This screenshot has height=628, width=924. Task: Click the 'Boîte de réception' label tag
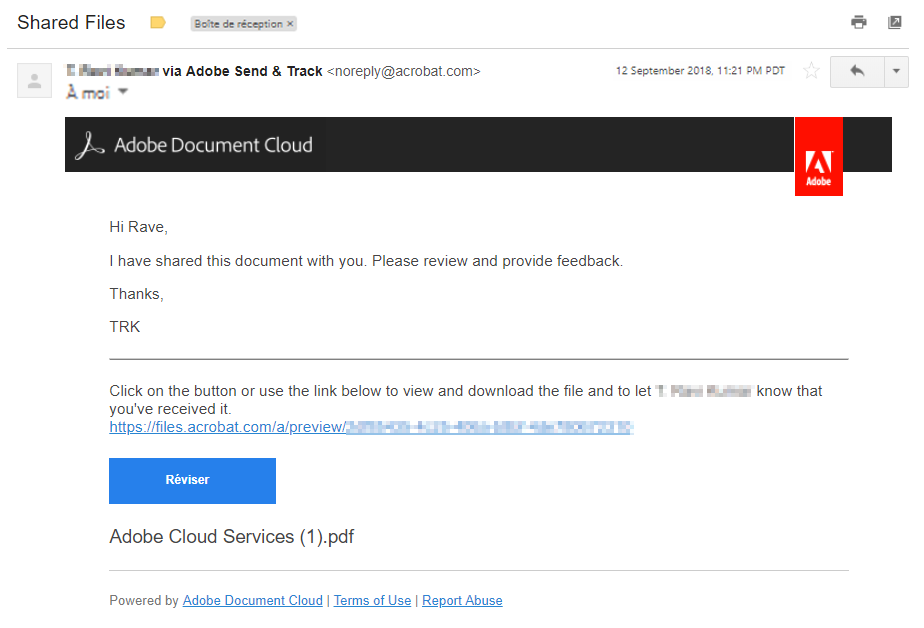click(x=238, y=24)
